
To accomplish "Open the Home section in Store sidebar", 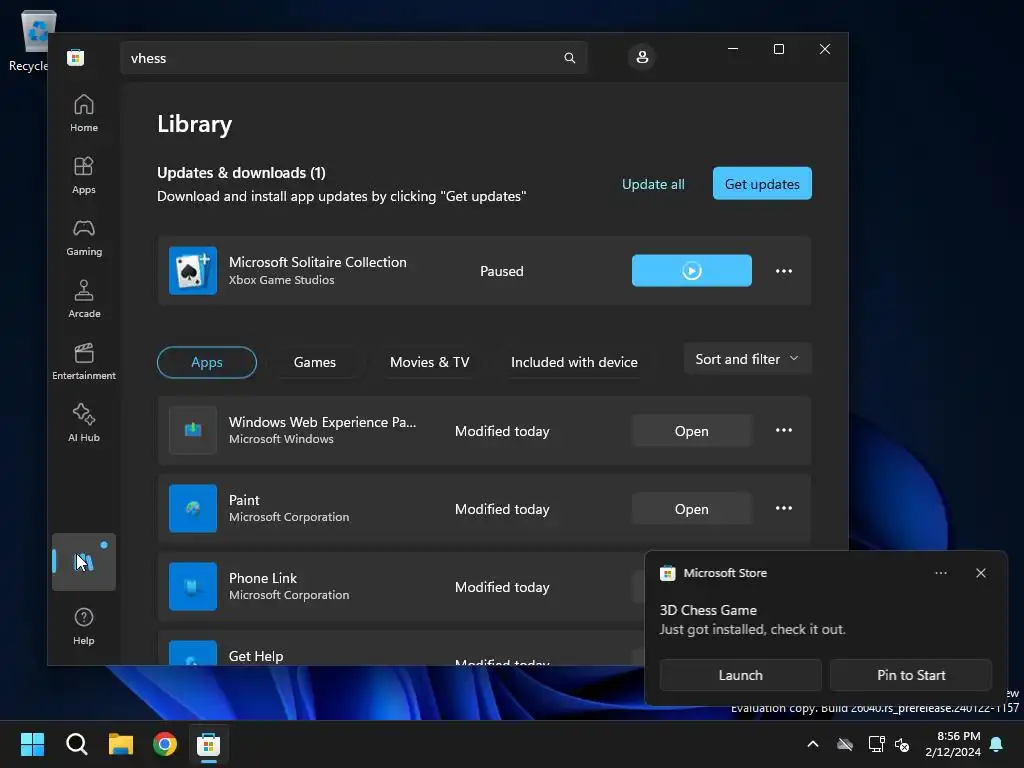I will pos(84,114).
